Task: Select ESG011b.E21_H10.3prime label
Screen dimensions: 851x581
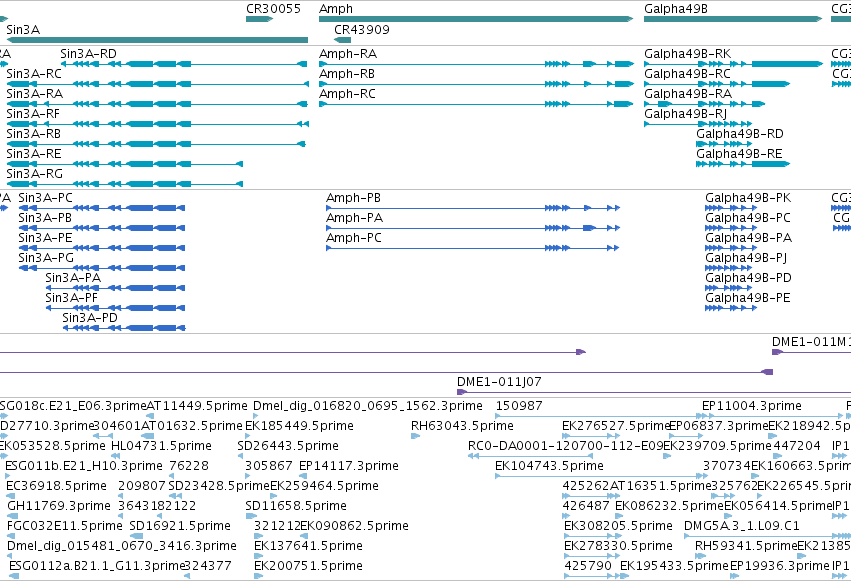Action: (x=84, y=467)
